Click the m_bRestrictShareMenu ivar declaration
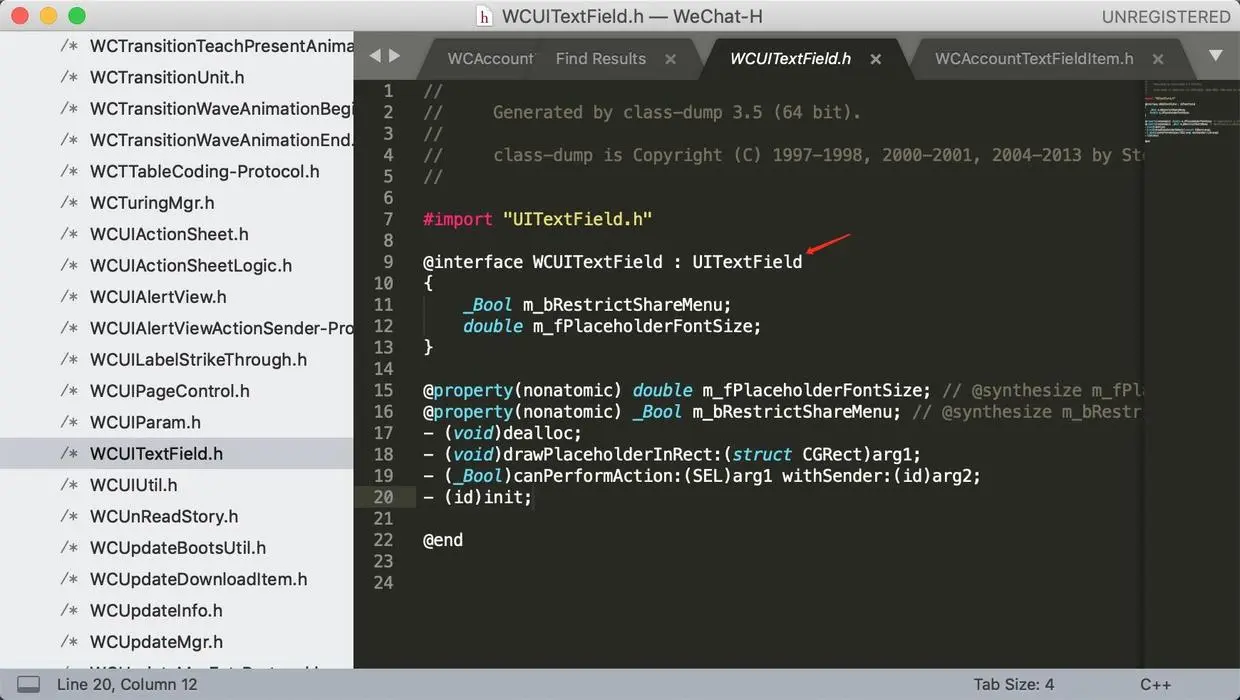 pyautogui.click(x=597, y=305)
